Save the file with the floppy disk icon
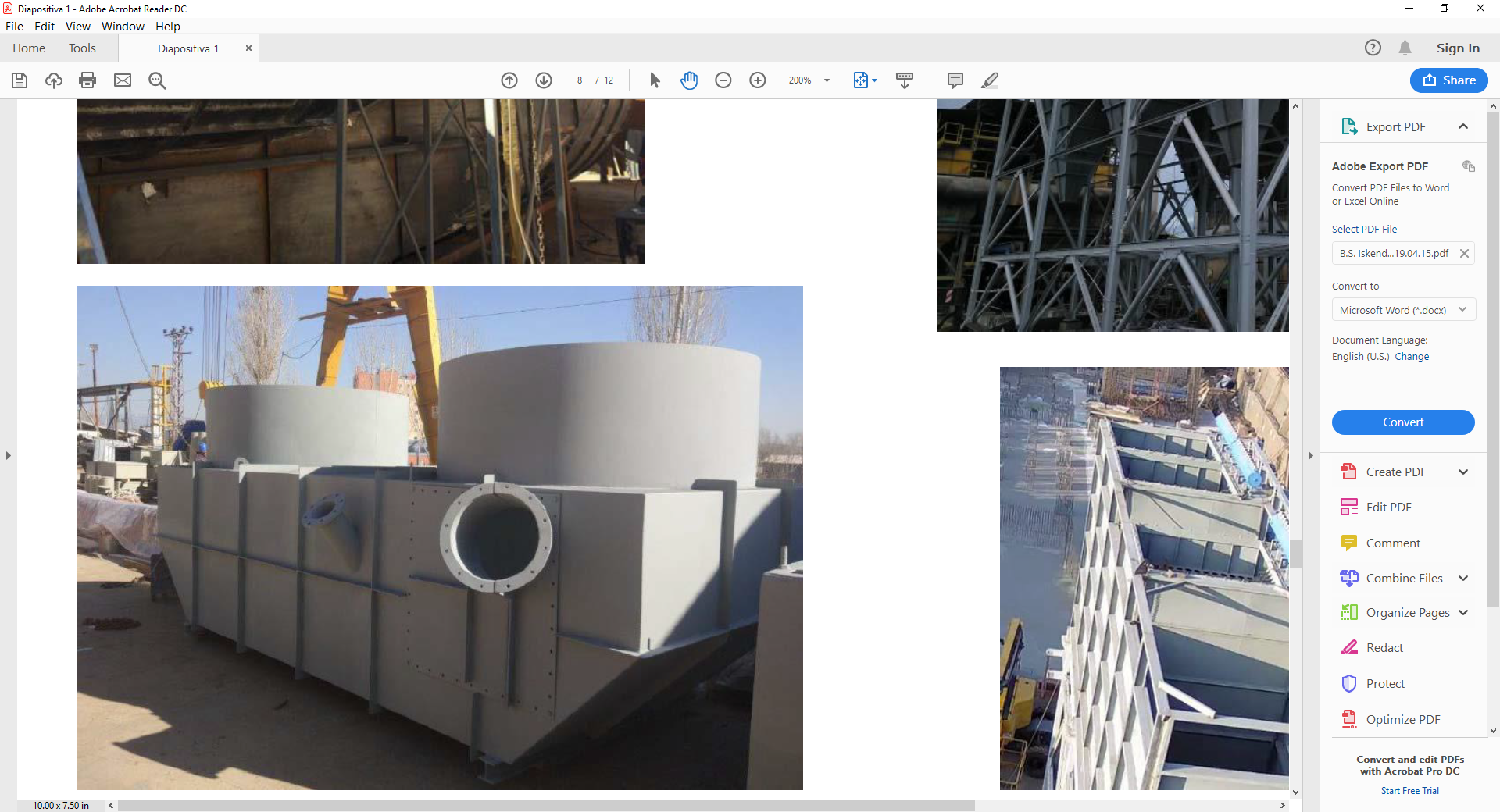Viewport: 1500px width, 812px height. (20, 80)
